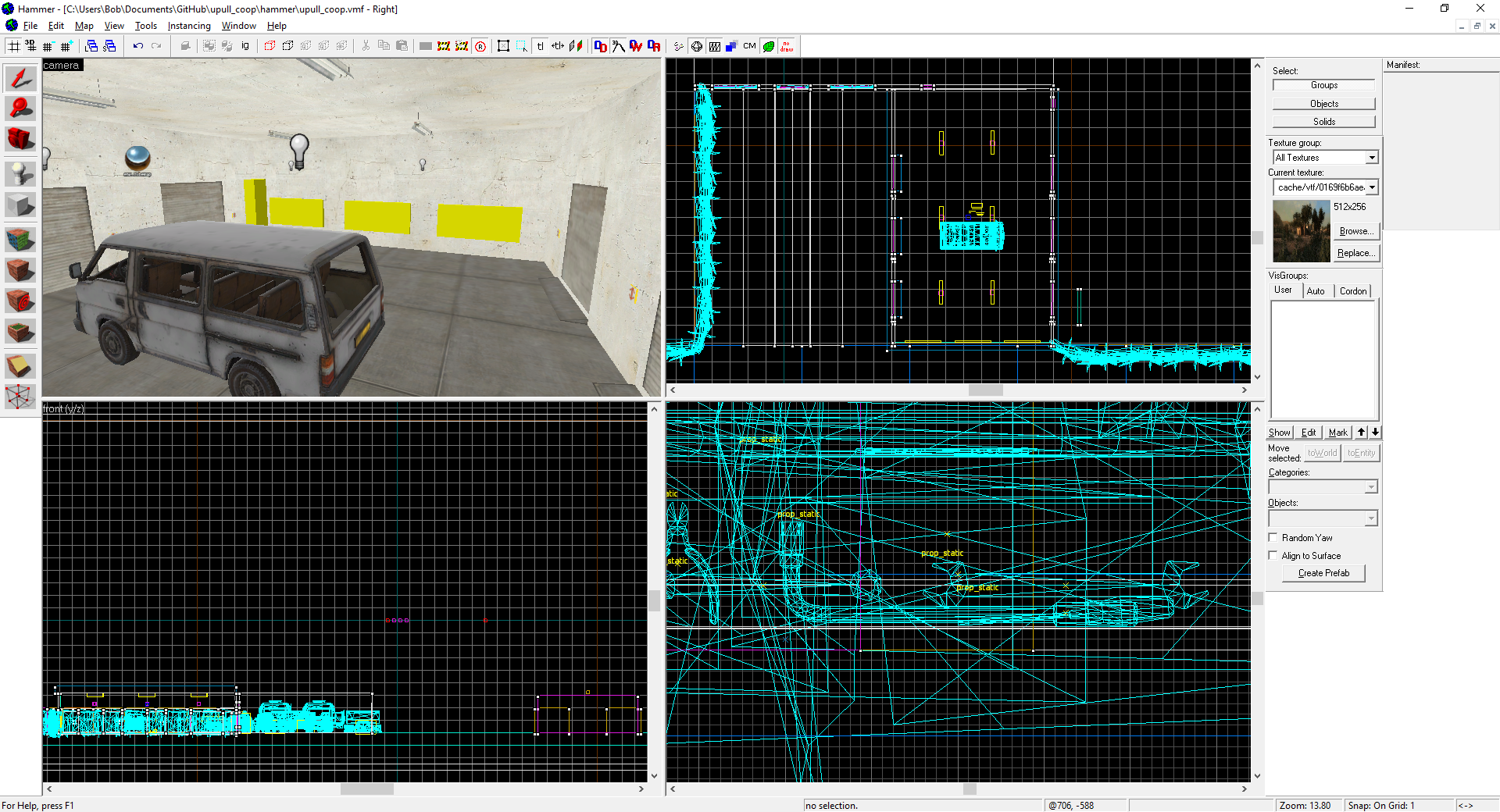Toggle Radius Culling 'R' button
Screen dimensions: 1500x812
(x=480, y=46)
